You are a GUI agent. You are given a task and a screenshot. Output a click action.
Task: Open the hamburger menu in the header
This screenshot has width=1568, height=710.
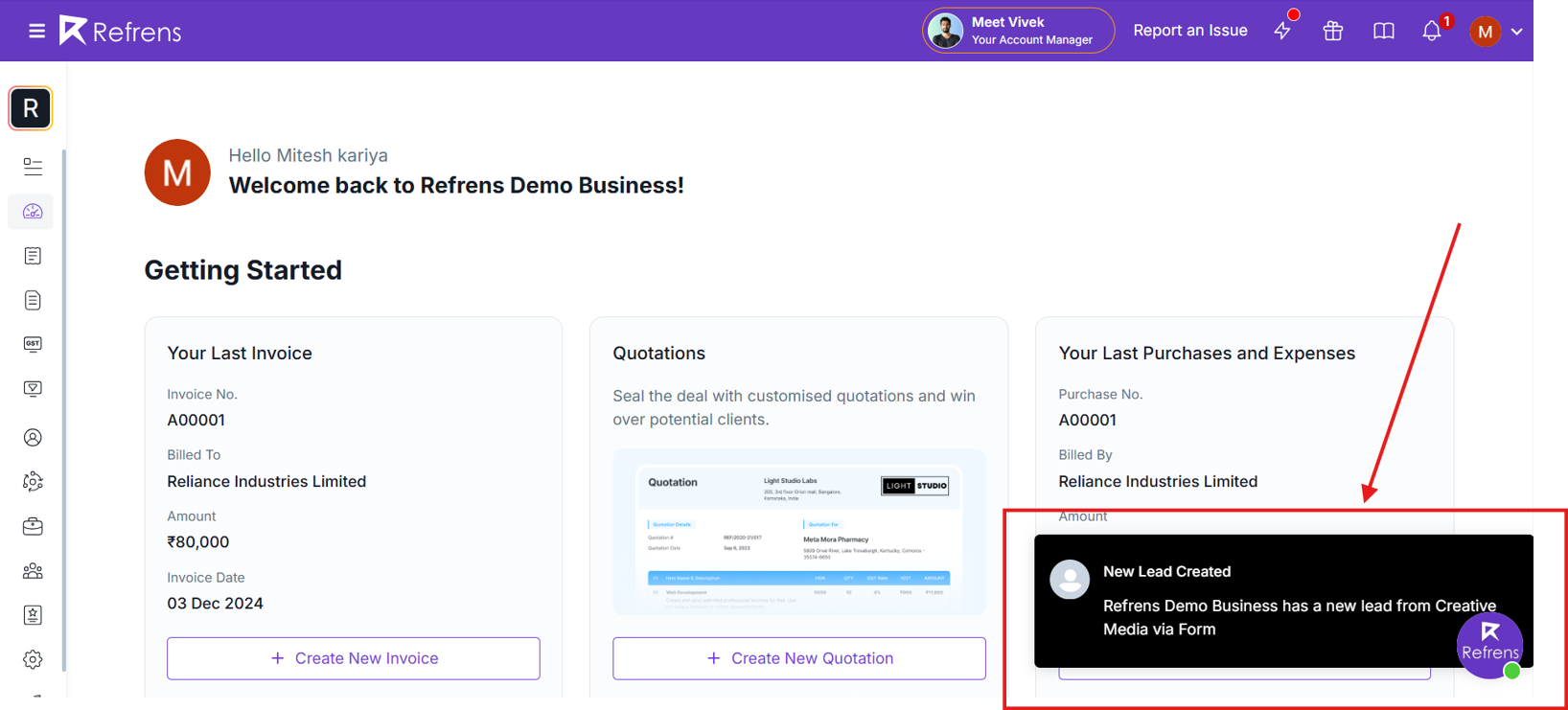tap(36, 32)
